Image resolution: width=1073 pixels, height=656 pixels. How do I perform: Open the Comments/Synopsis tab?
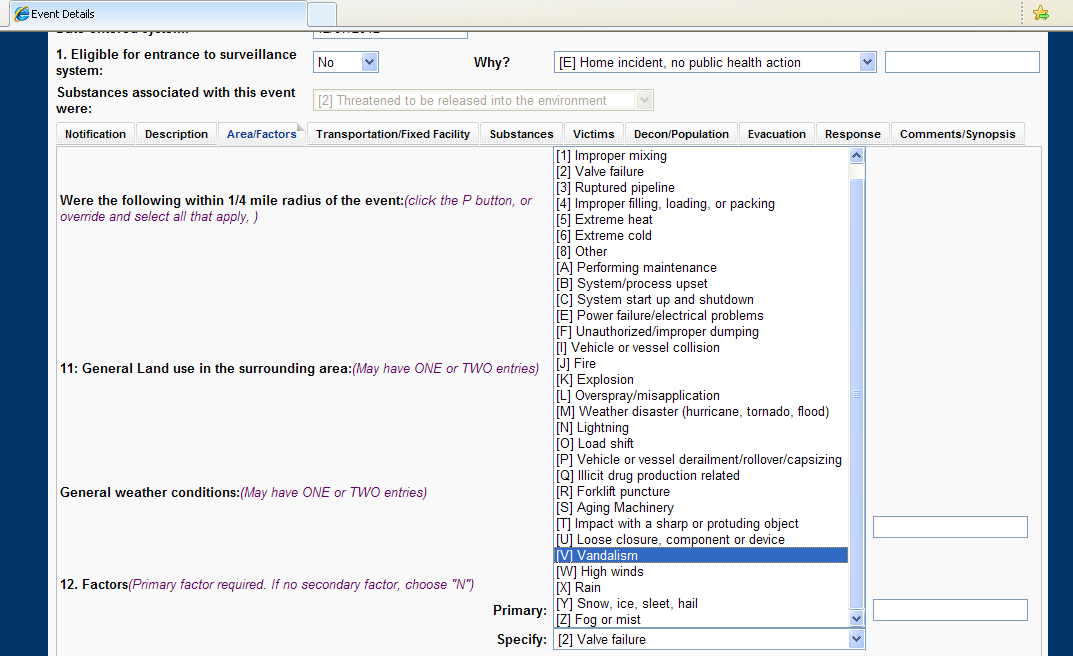point(957,134)
